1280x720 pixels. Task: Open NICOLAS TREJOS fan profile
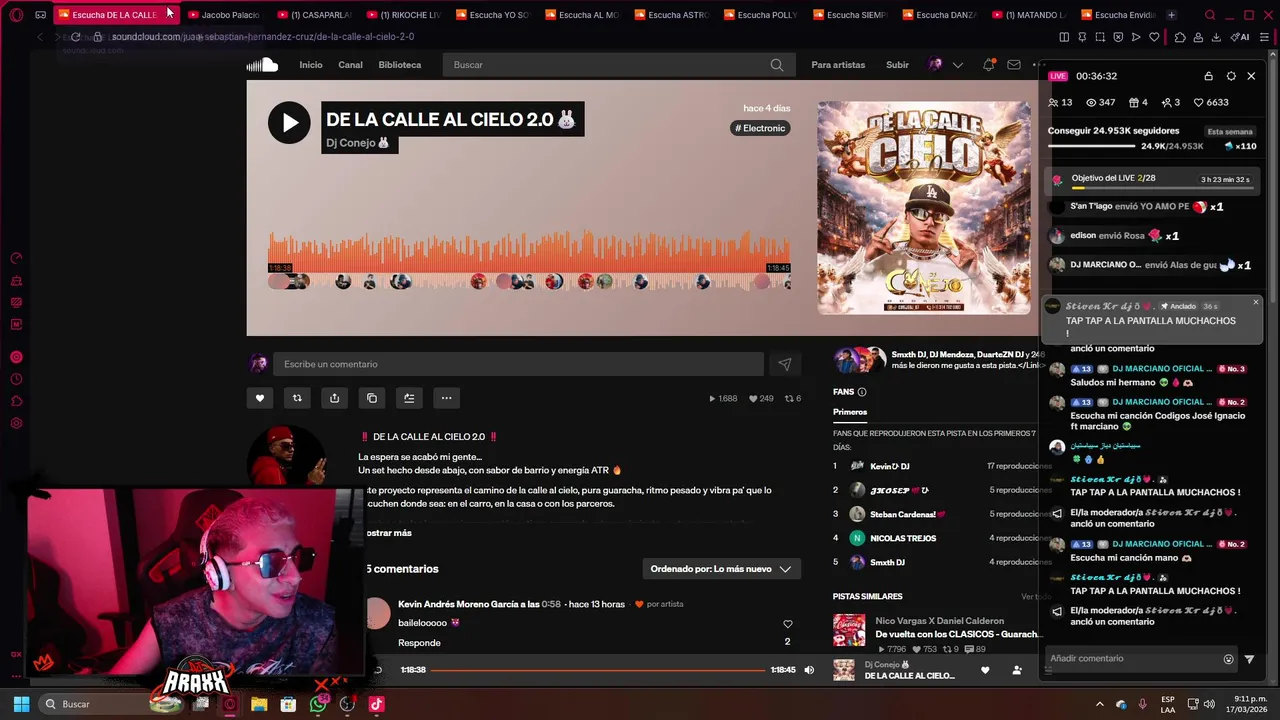(x=903, y=538)
